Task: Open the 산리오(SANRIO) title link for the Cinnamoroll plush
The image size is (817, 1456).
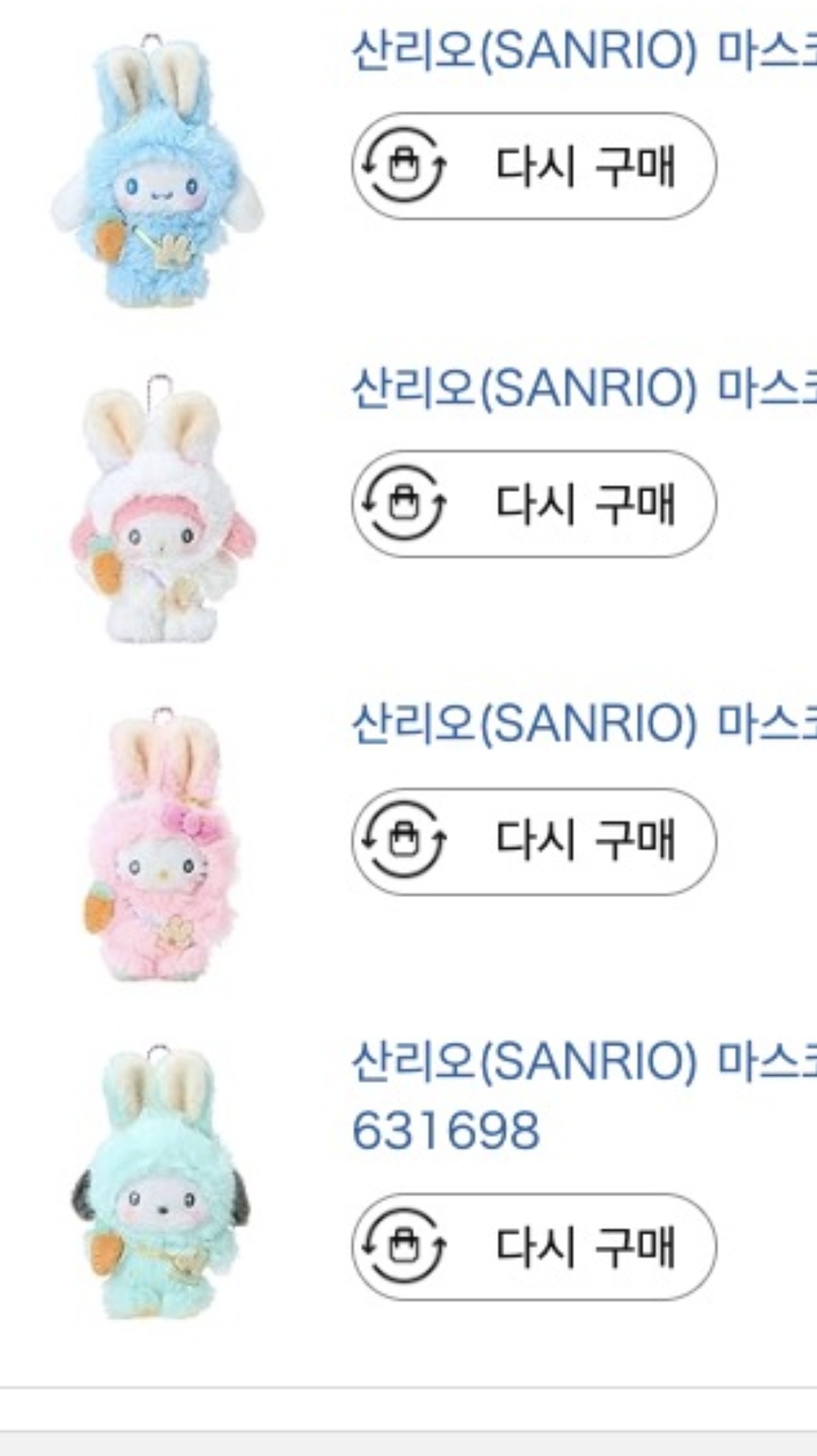Action: click(x=584, y=51)
